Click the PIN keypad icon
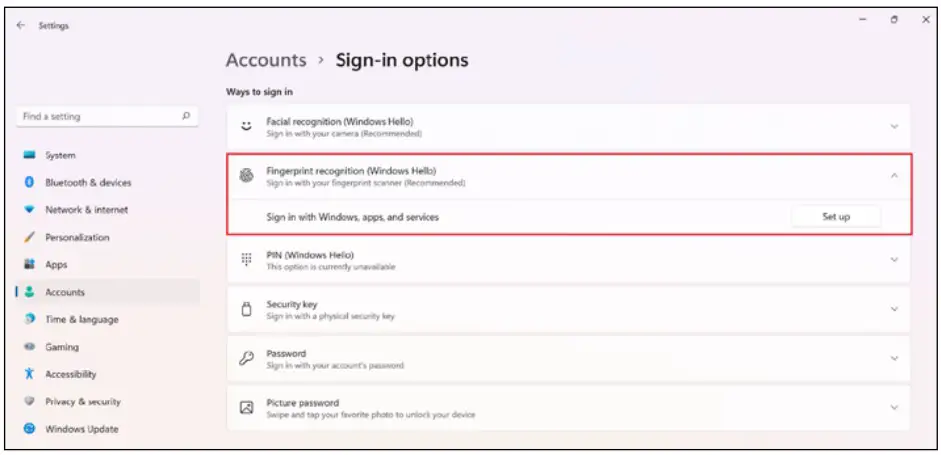The height and width of the screenshot is (455, 941). pyautogui.click(x=246, y=260)
